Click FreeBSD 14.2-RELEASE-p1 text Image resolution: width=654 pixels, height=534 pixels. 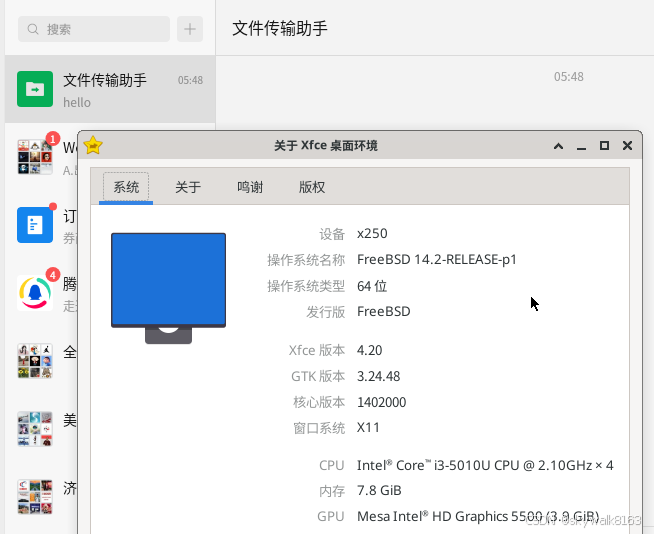(x=437, y=259)
